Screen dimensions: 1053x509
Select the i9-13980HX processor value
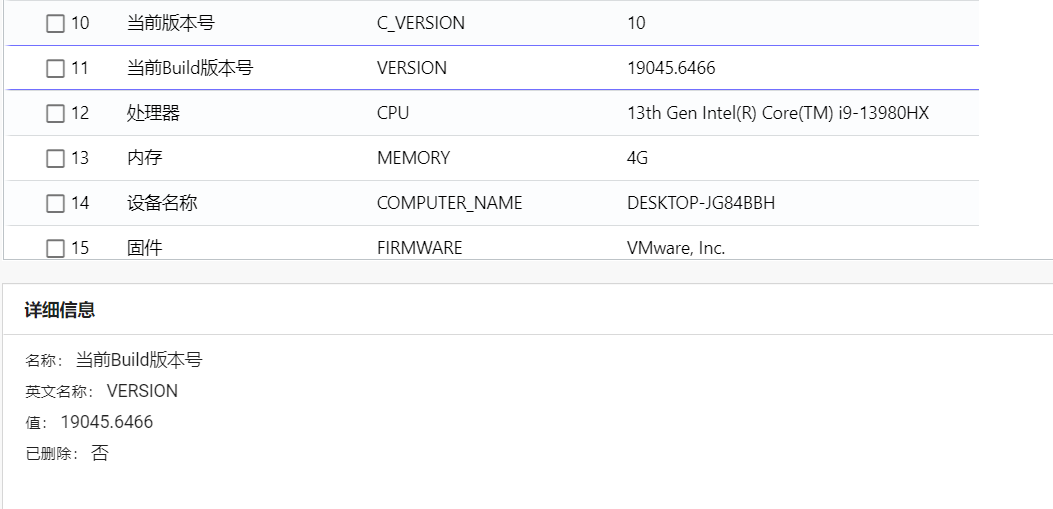click(778, 113)
